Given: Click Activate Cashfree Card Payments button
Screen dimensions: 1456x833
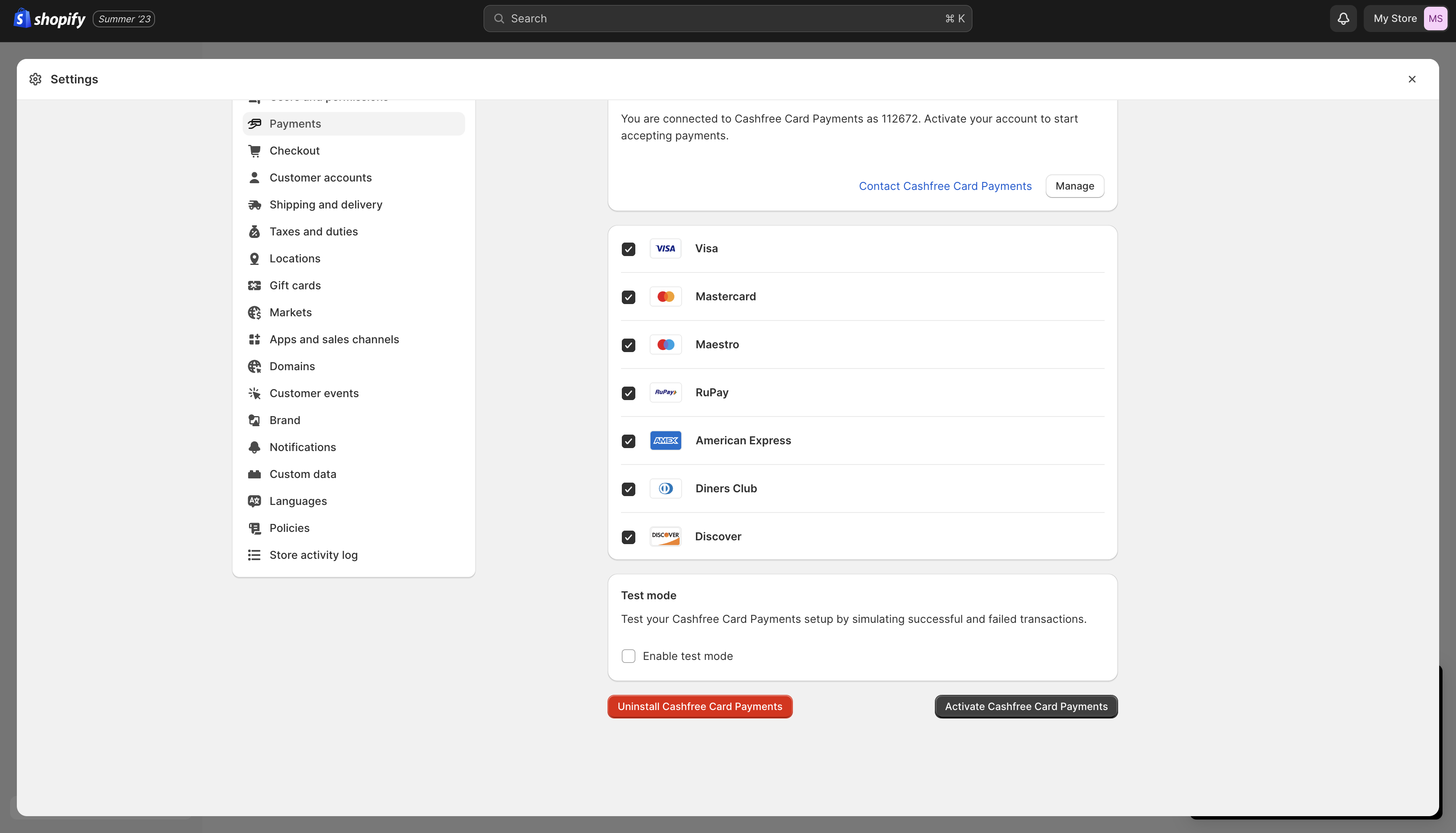Looking at the screenshot, I should coord(1025,707).
